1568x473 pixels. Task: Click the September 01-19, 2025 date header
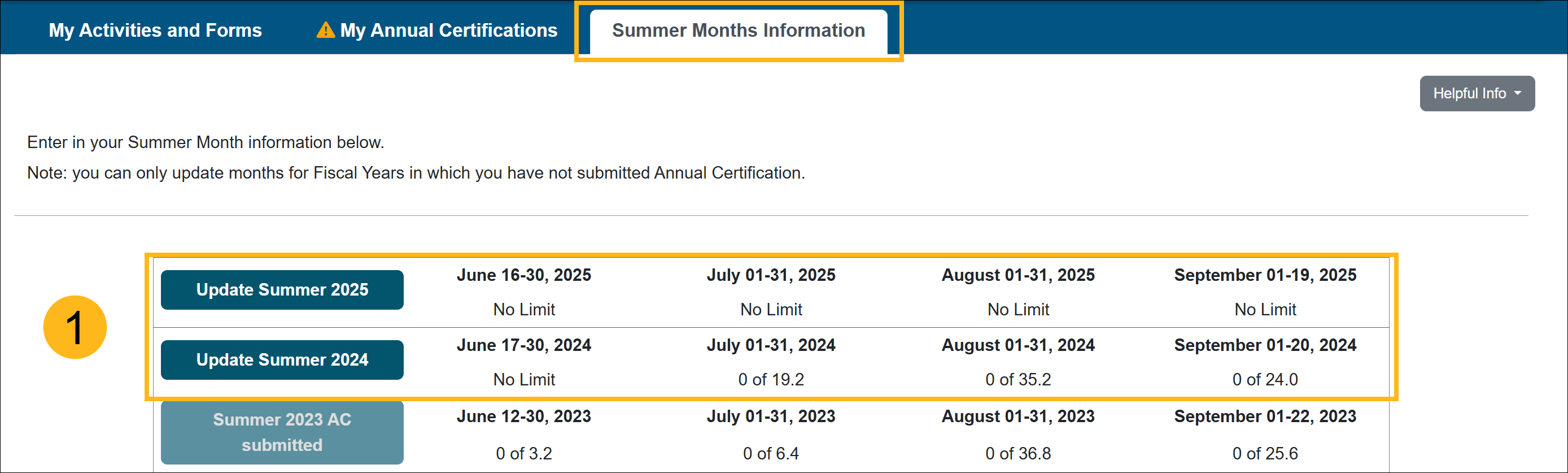pyautogui.click(x=1265, y=275)
